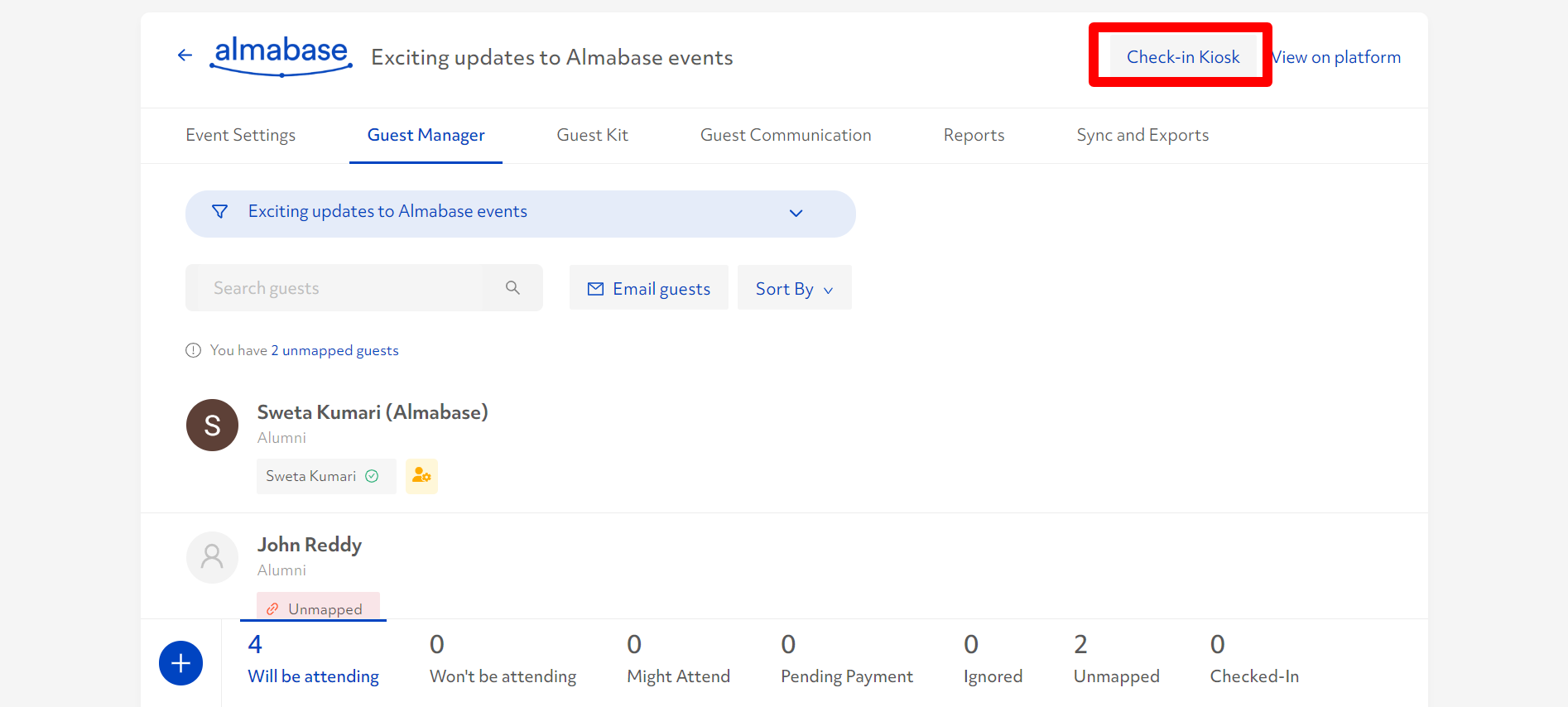
Task: Open View on platform link
Action: click(x=1336, y=57)
